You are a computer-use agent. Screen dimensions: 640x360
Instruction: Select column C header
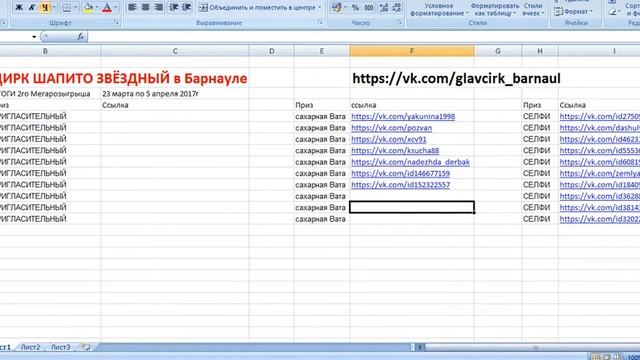(x=175, y=51)
